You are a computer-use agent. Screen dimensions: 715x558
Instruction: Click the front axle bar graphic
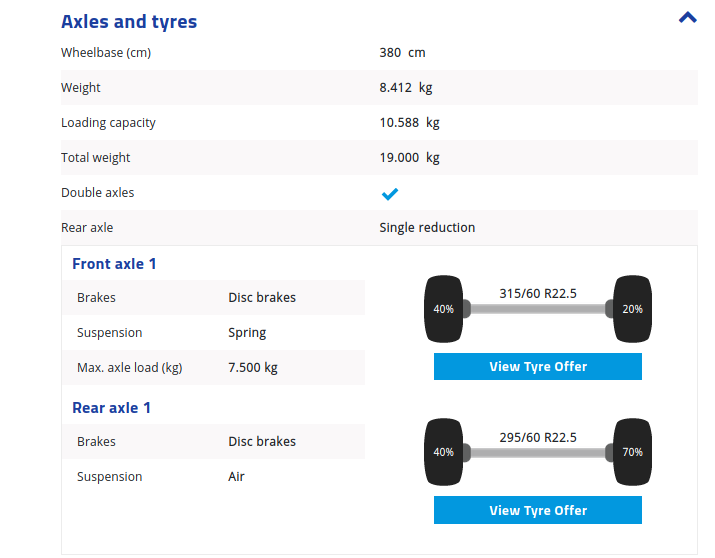538,310
